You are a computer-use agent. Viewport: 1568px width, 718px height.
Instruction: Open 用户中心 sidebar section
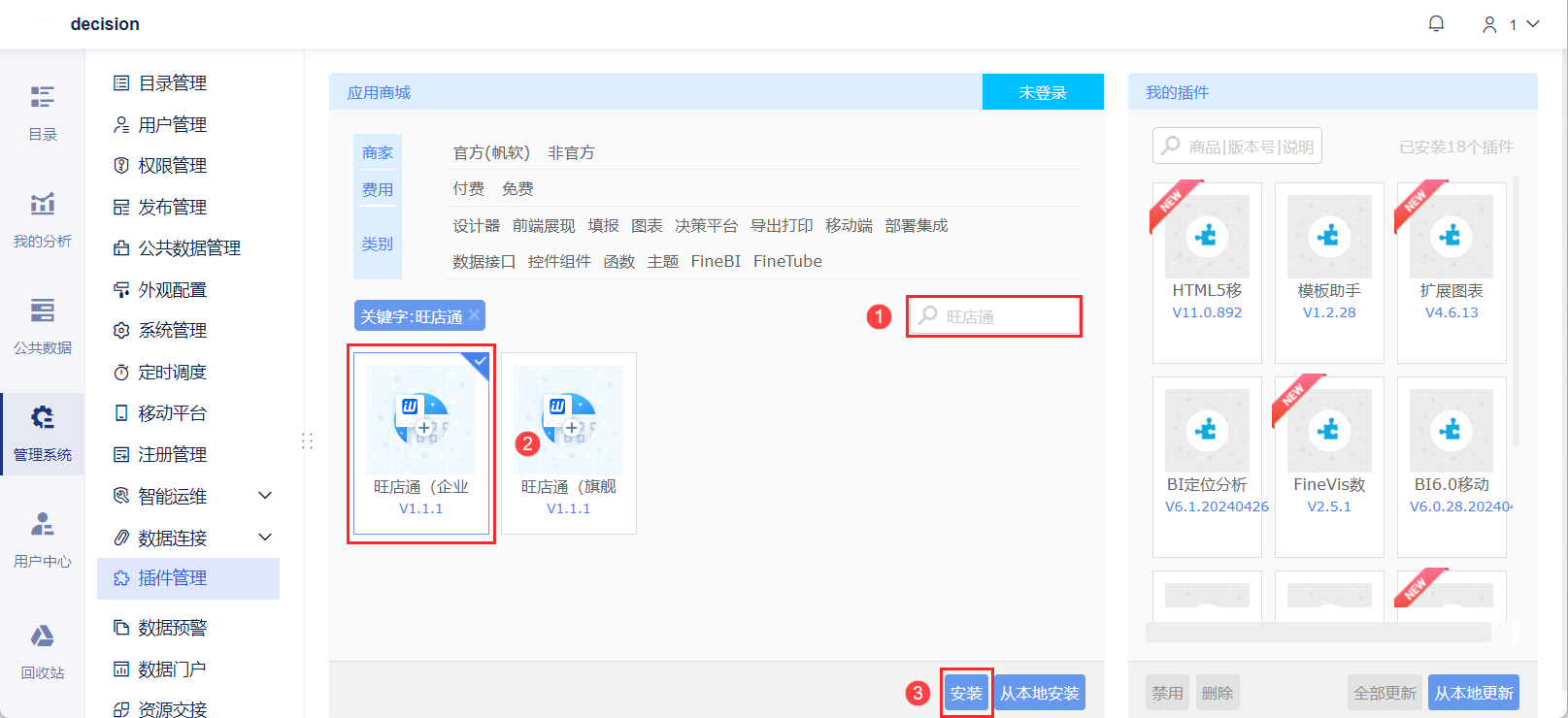(x=43, y=540)
